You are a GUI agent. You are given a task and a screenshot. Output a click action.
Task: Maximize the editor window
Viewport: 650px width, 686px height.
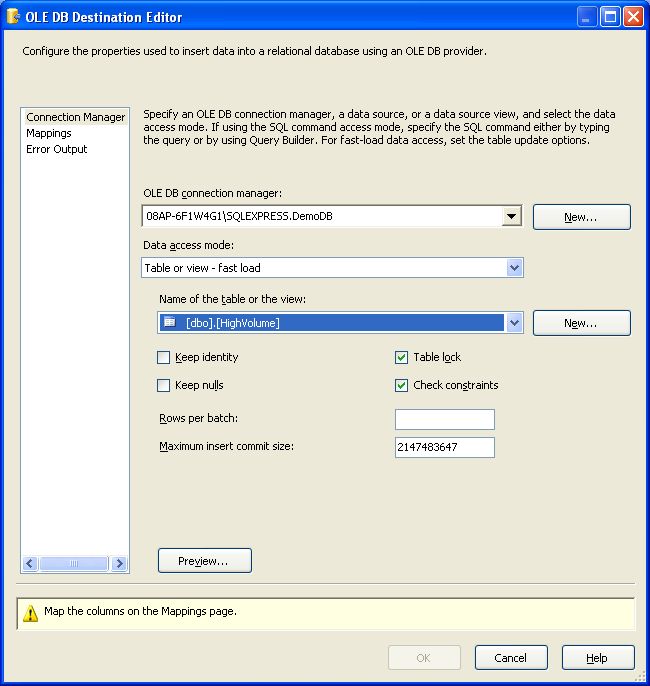611,17
